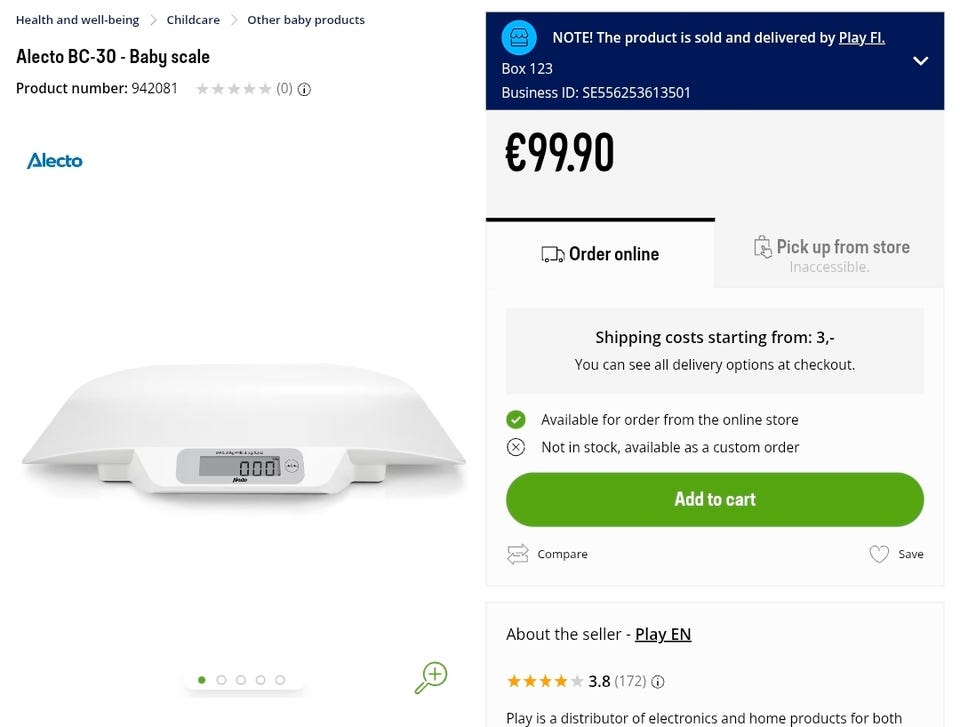Open the Play EN seller link
The width and height of the screenshot is (960, 727).
tap(663, 634)
